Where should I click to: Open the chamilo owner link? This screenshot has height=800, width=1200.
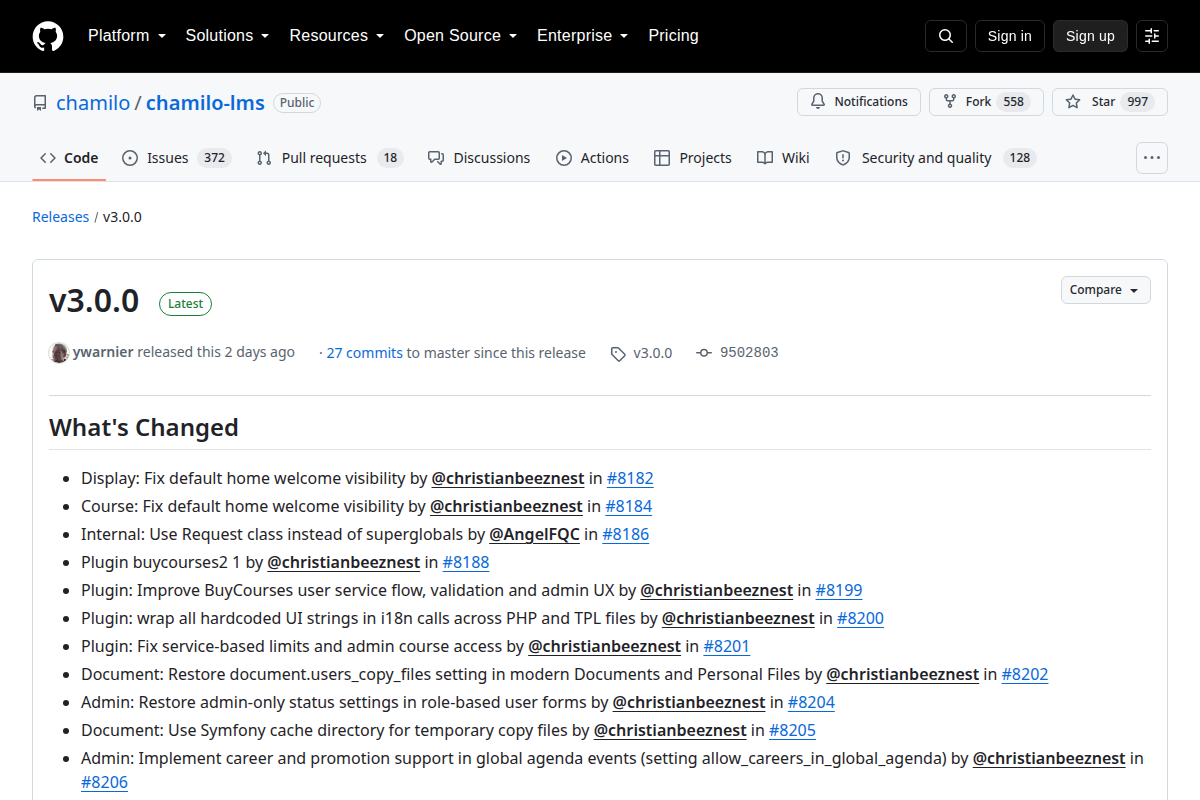click(x=93, y=103)
